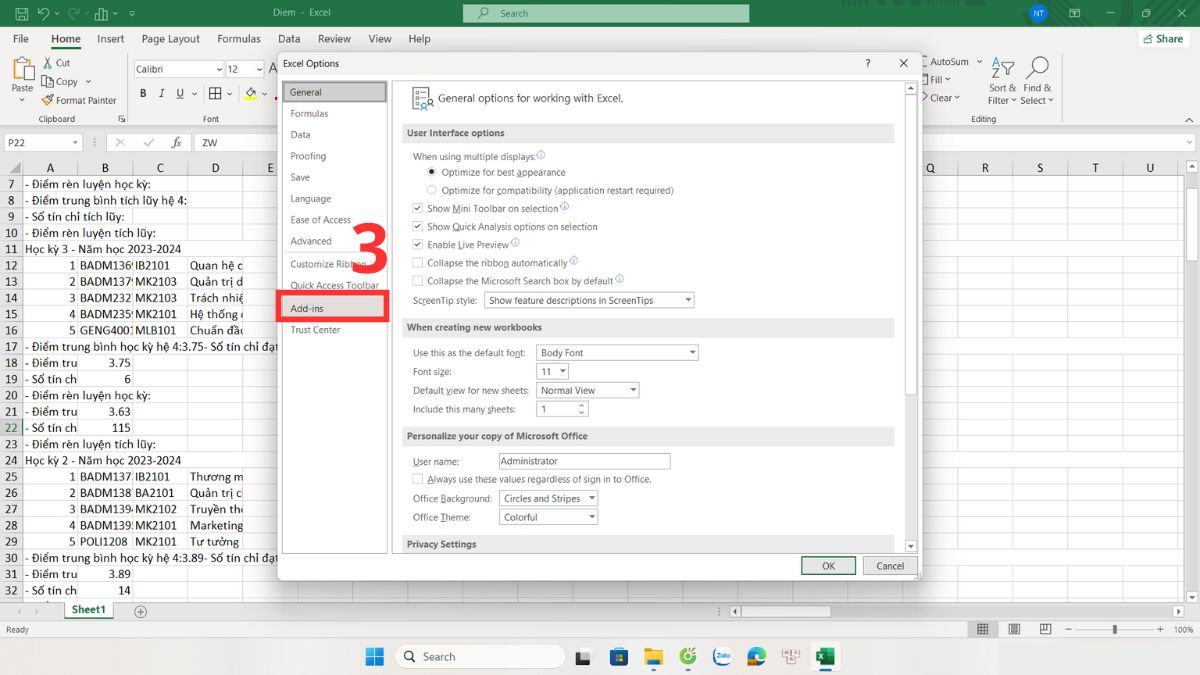
Task: Click the Paste clipboard icon
Action: click(22, 69)
